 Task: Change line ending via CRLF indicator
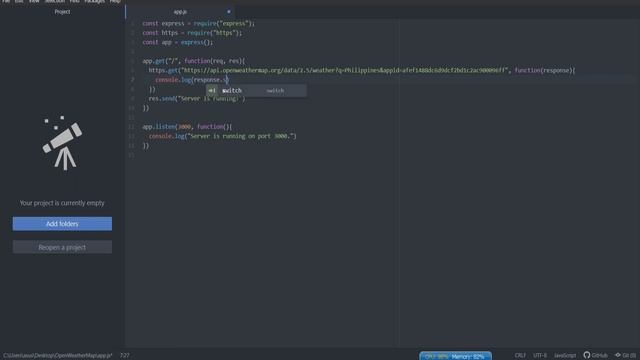pos(520,356)
